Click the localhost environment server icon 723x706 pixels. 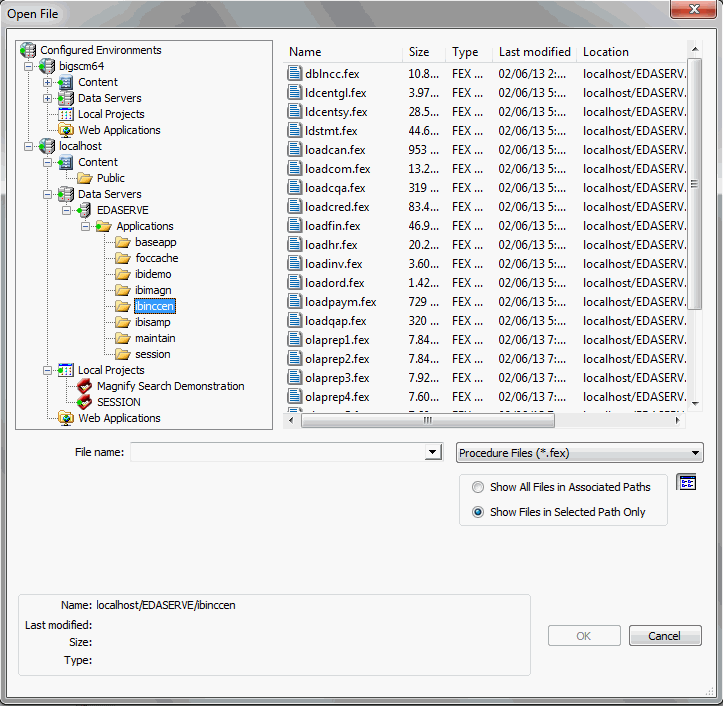point(47,146)
